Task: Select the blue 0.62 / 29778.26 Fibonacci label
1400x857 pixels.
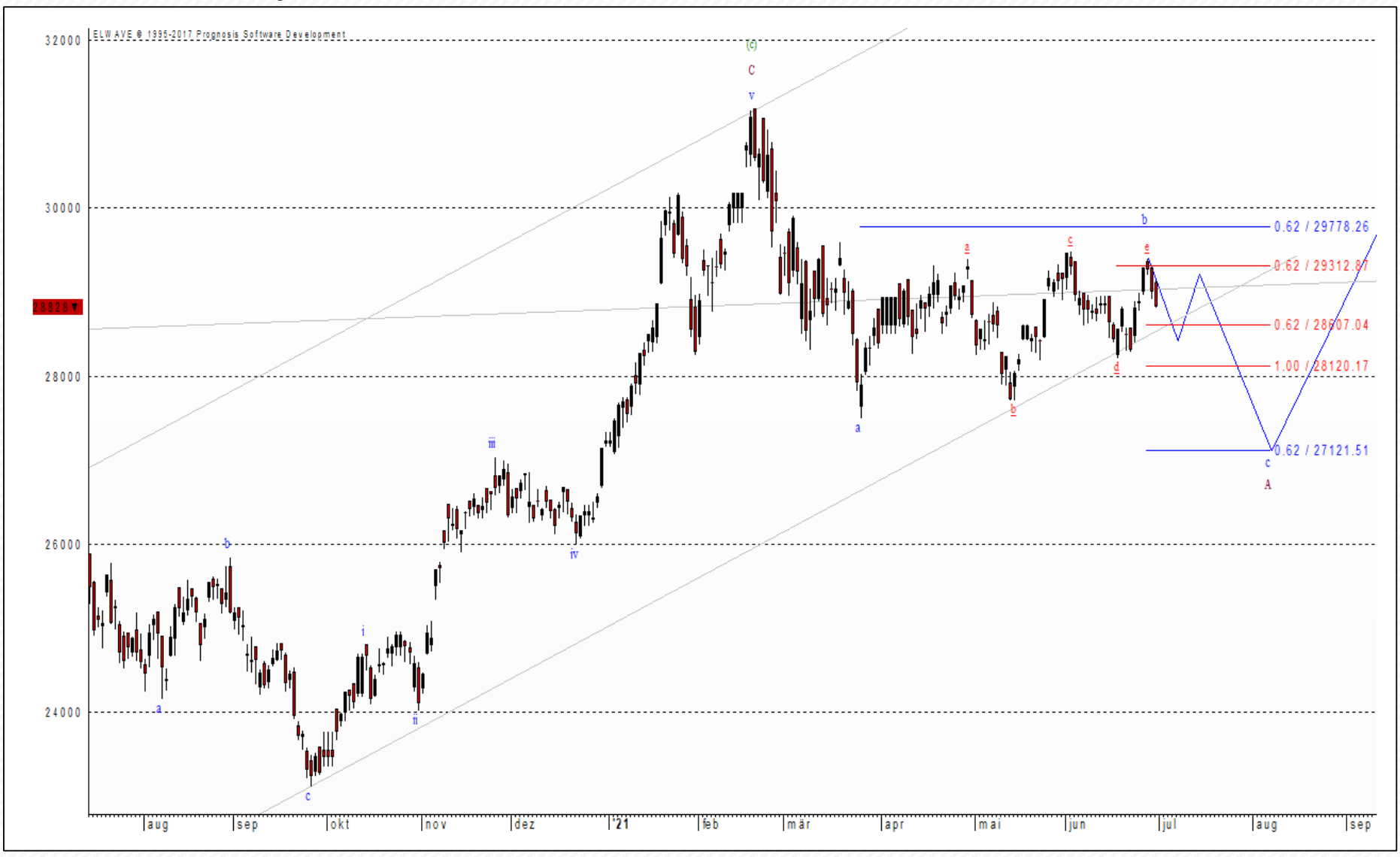Action: click(x=1321, y=226)
